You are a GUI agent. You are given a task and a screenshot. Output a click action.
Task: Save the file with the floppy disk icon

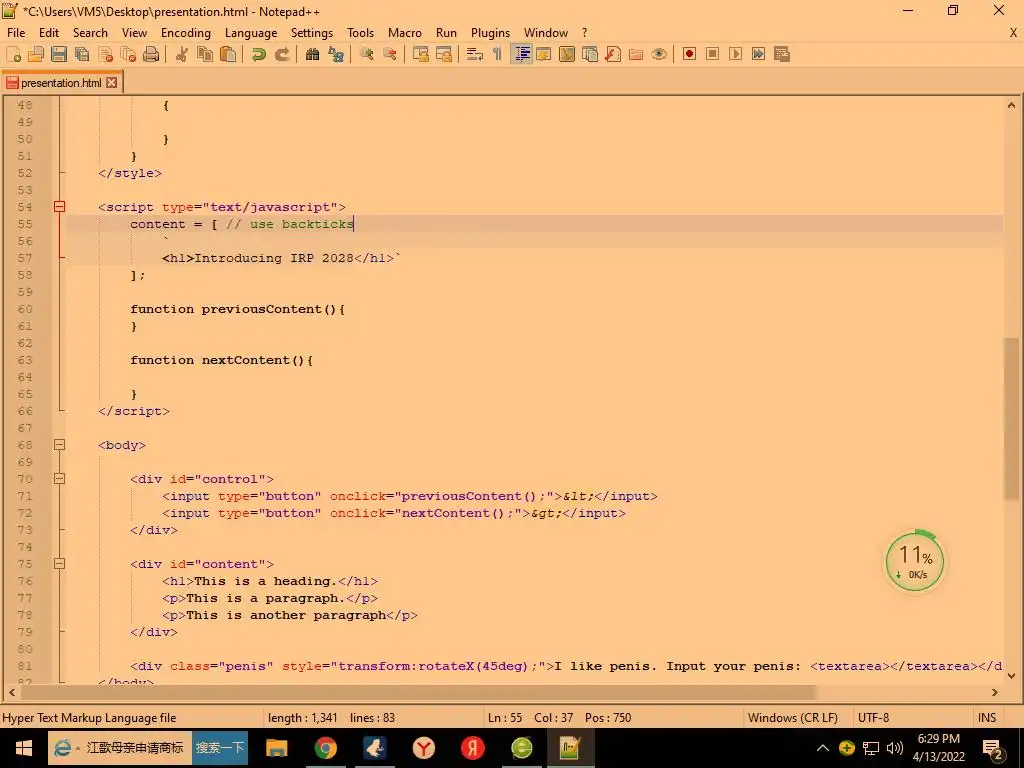coord(59,54)
